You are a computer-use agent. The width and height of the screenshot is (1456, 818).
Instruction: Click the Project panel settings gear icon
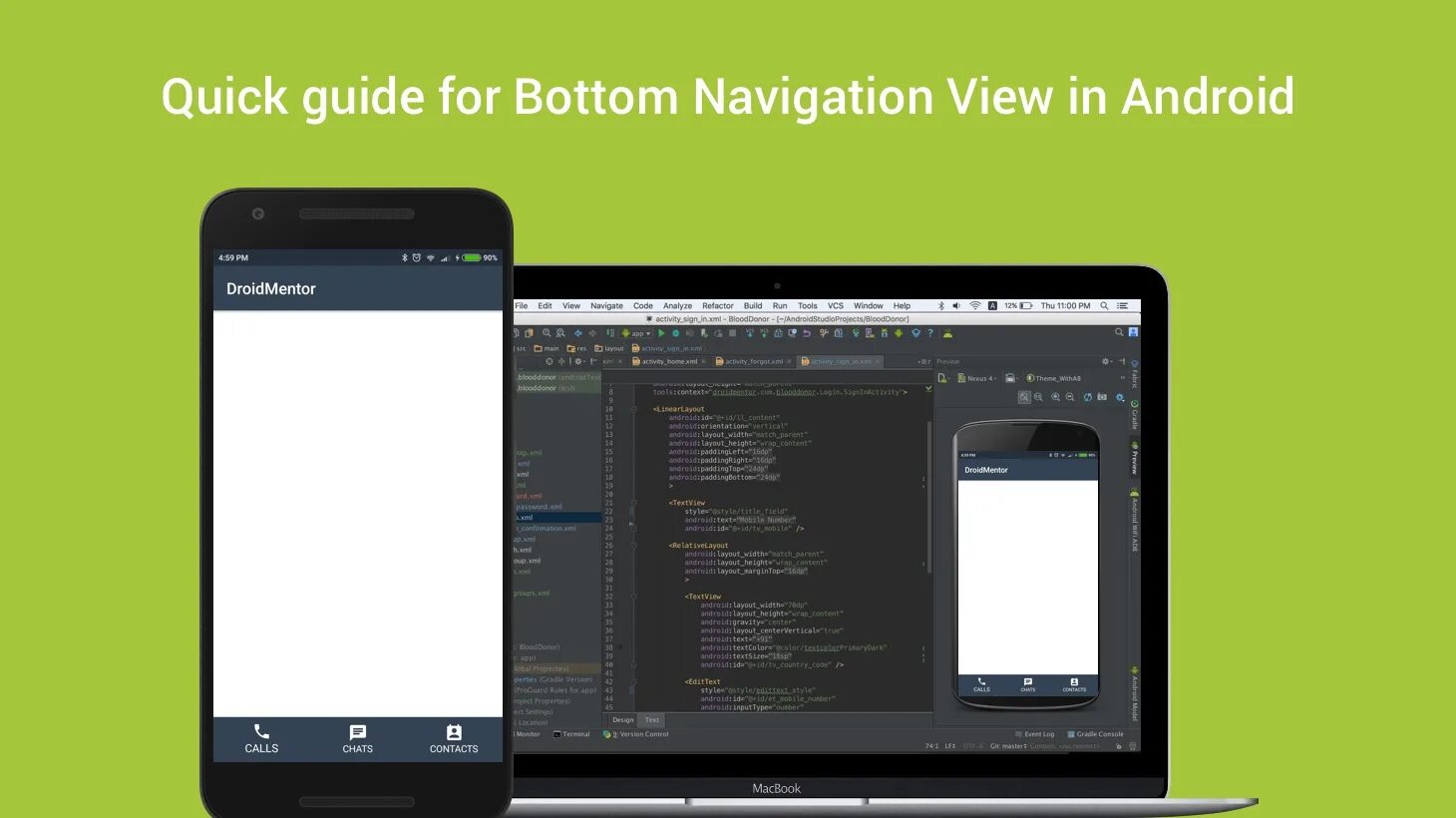click(x=578, y=361)
